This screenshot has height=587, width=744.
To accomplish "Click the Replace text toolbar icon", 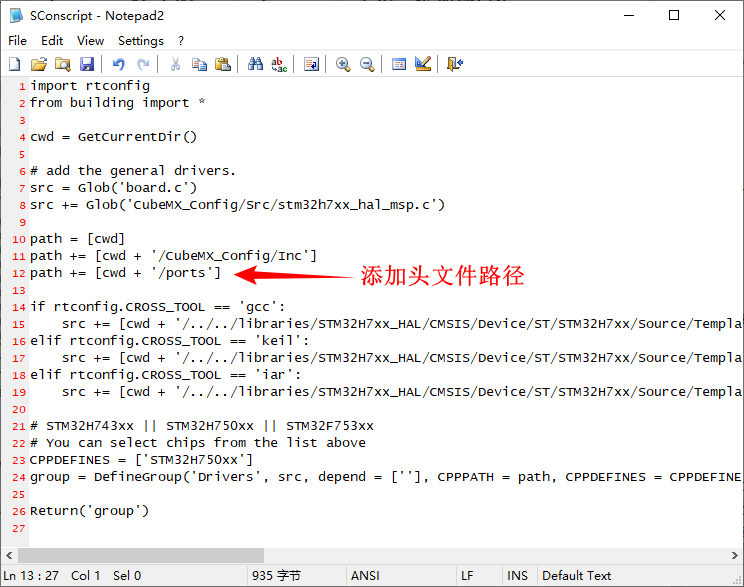I will (279, 64).
